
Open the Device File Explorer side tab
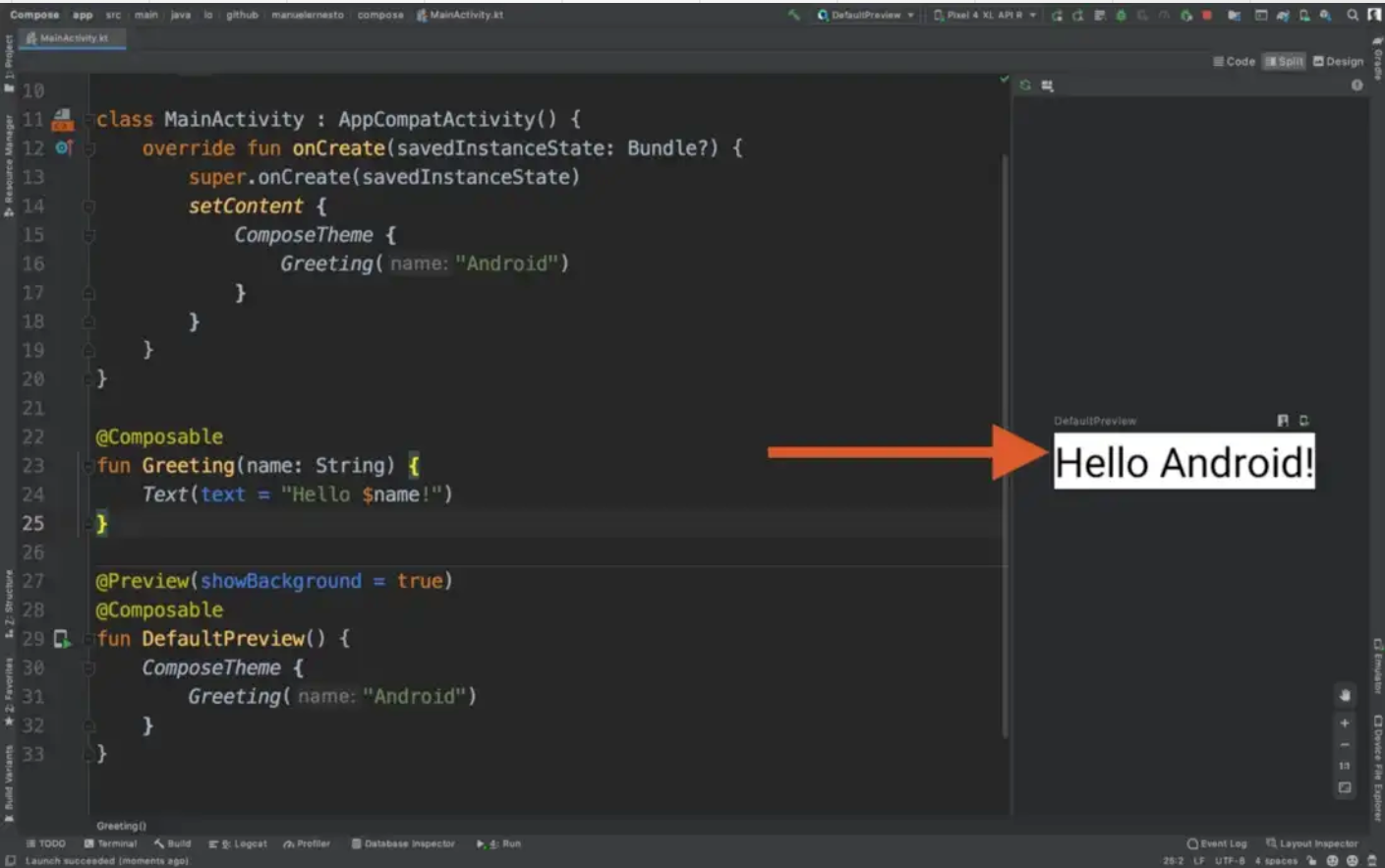point(1377,767)
